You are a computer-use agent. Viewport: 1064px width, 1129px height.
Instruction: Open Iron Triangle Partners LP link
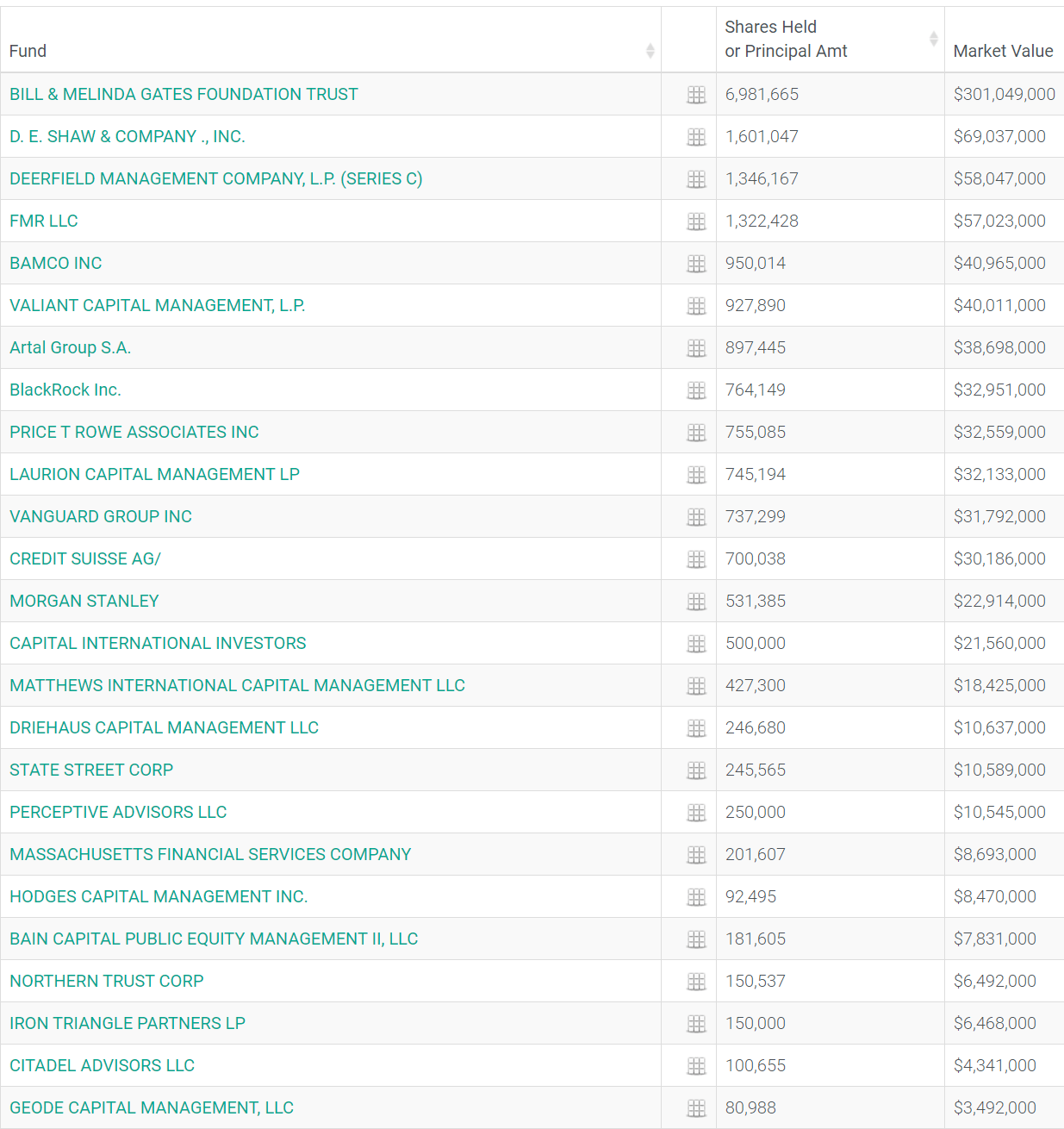point(128,1023)
